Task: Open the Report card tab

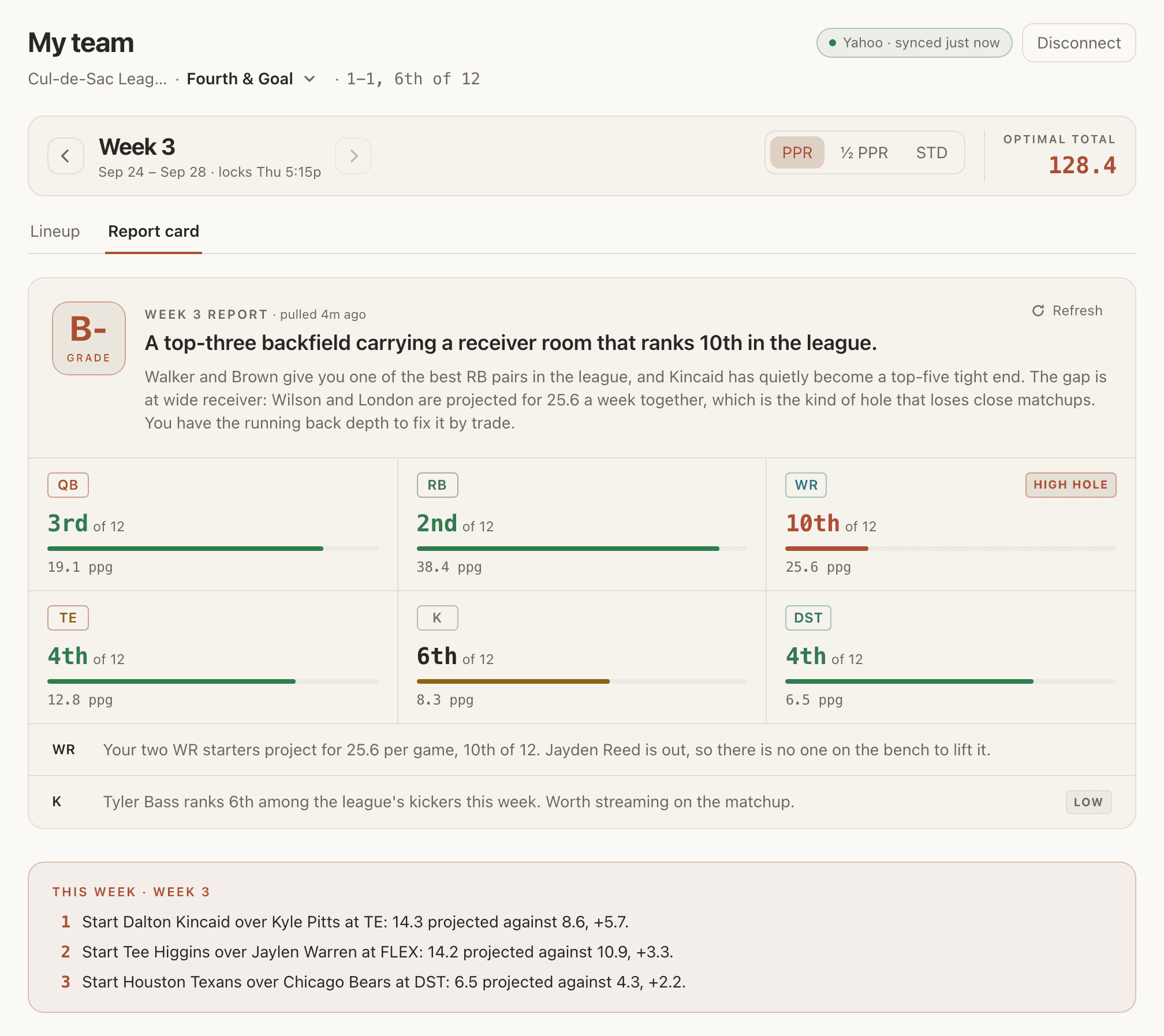Action: pos(154,231)
